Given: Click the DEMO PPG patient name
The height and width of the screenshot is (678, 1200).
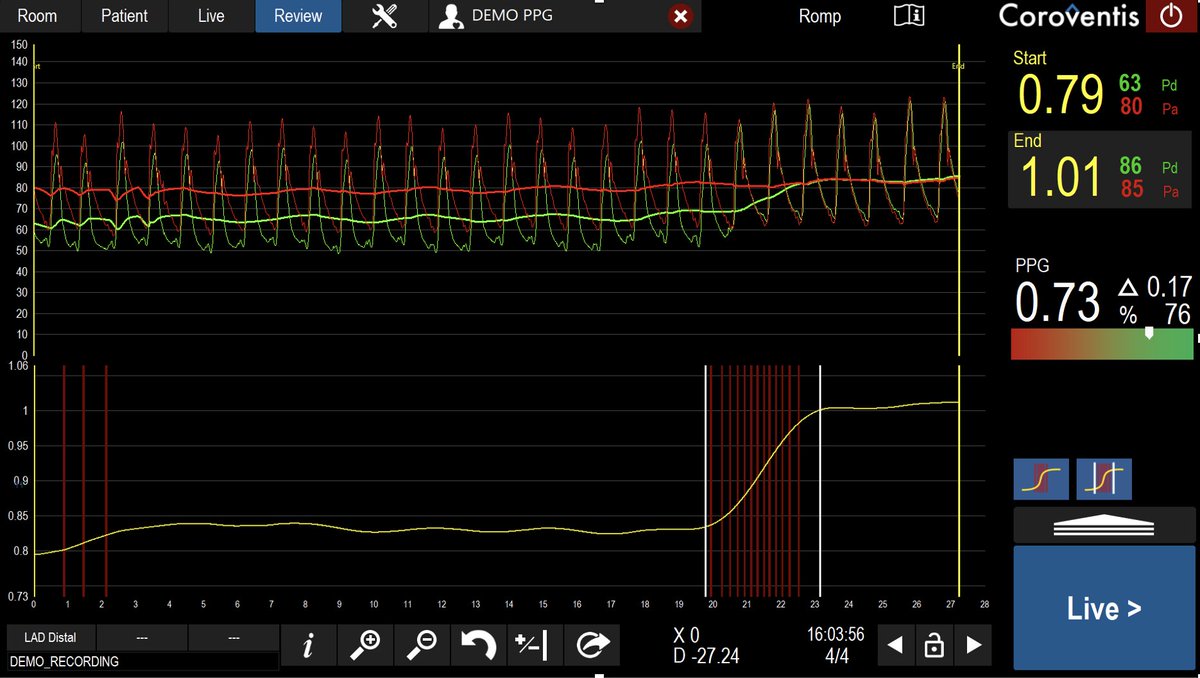Looking at the screenshot, I should pyautogui.click(x=511, y=16).
